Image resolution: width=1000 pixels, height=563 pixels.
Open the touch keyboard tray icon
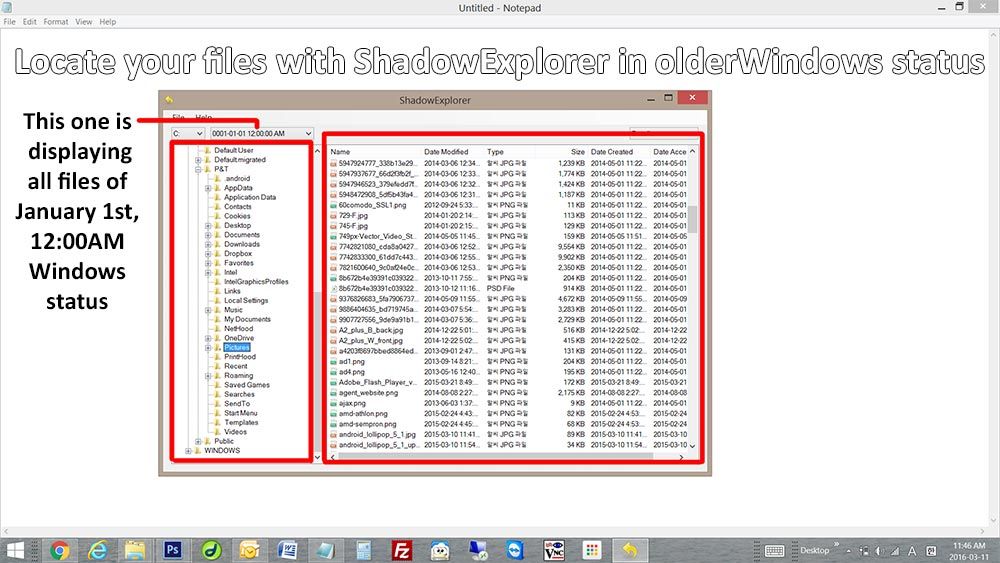tap(774, 551)
